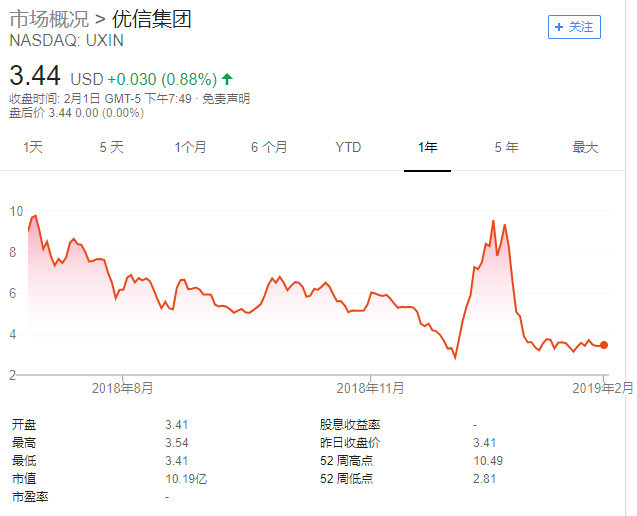Click the 最高 value 3.54
Image resolution: width=637 pixels, height=516 pixels.
click(177, 443)
